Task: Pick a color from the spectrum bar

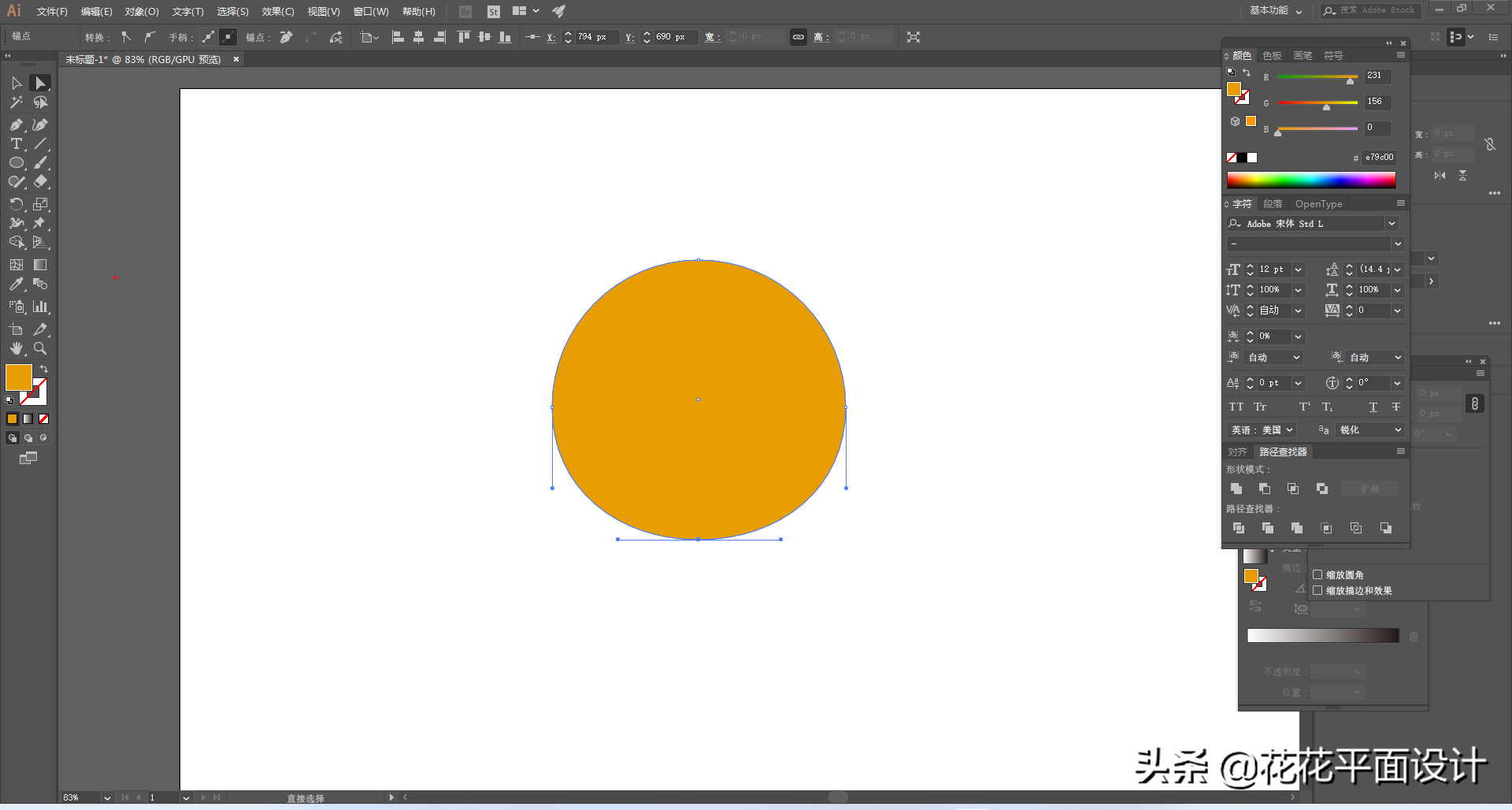Action: click(x=1311, y=180)
